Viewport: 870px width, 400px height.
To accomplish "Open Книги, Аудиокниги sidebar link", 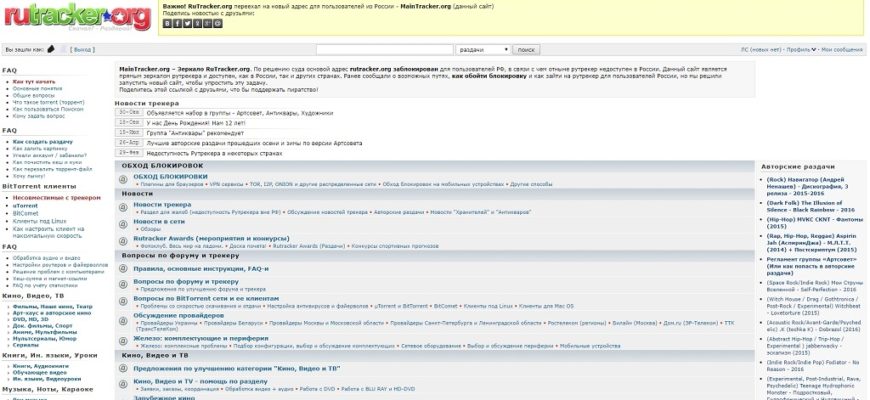I will click(41, 366).
